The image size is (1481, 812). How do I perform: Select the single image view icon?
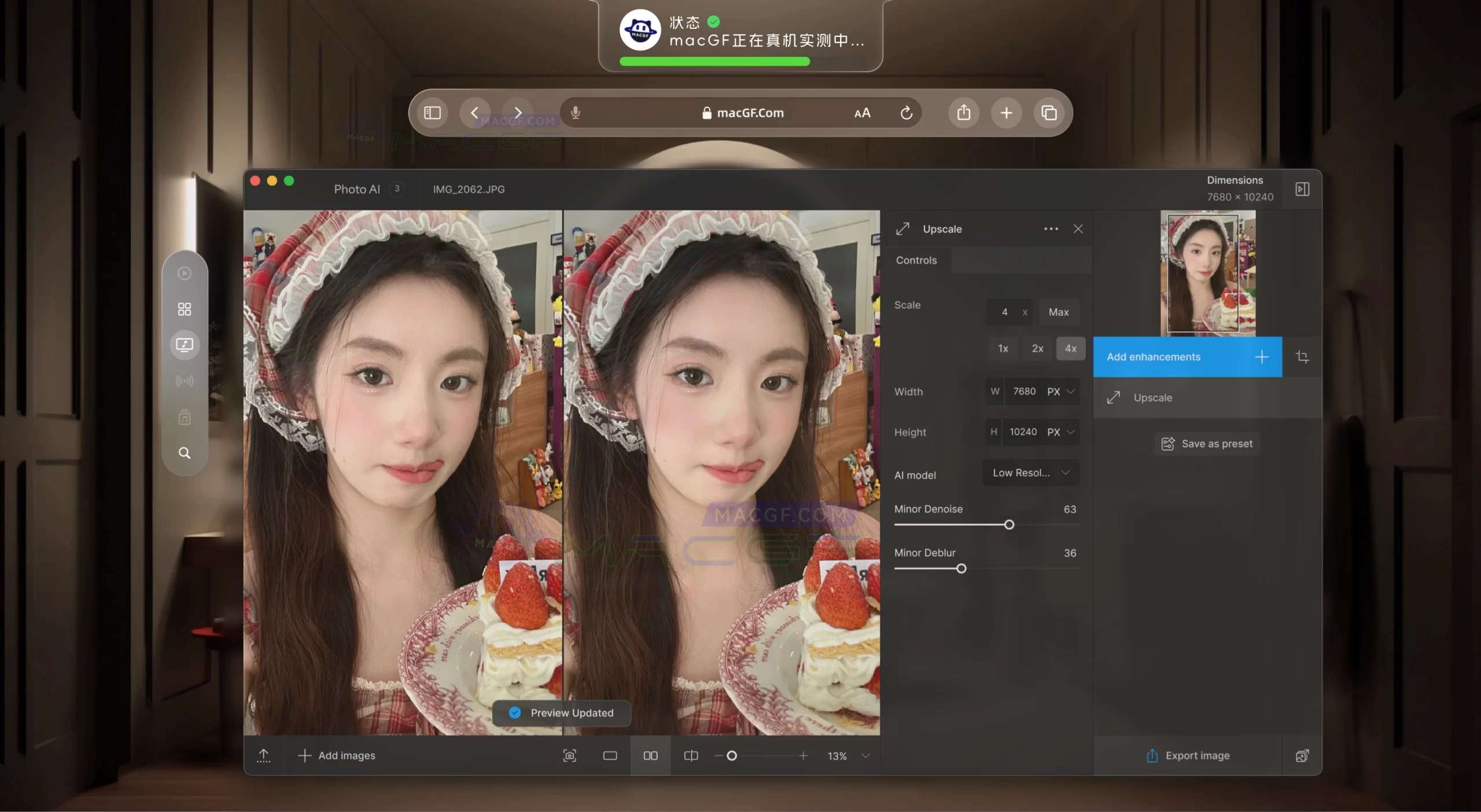(x=610, y=755)
